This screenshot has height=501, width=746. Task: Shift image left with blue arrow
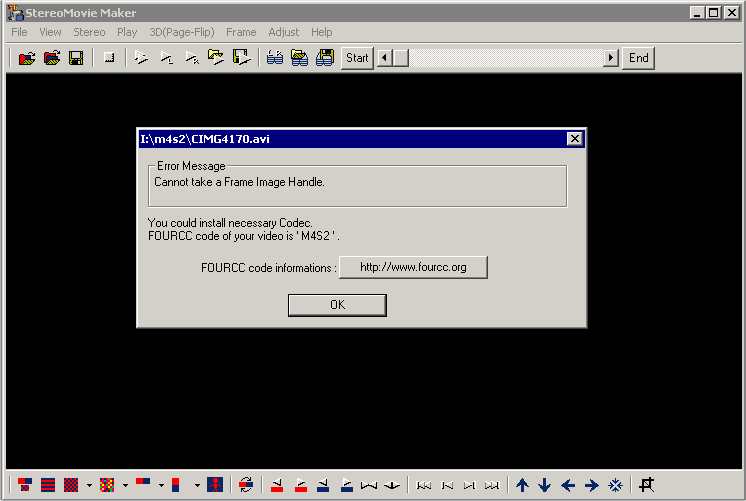[568, 485]
